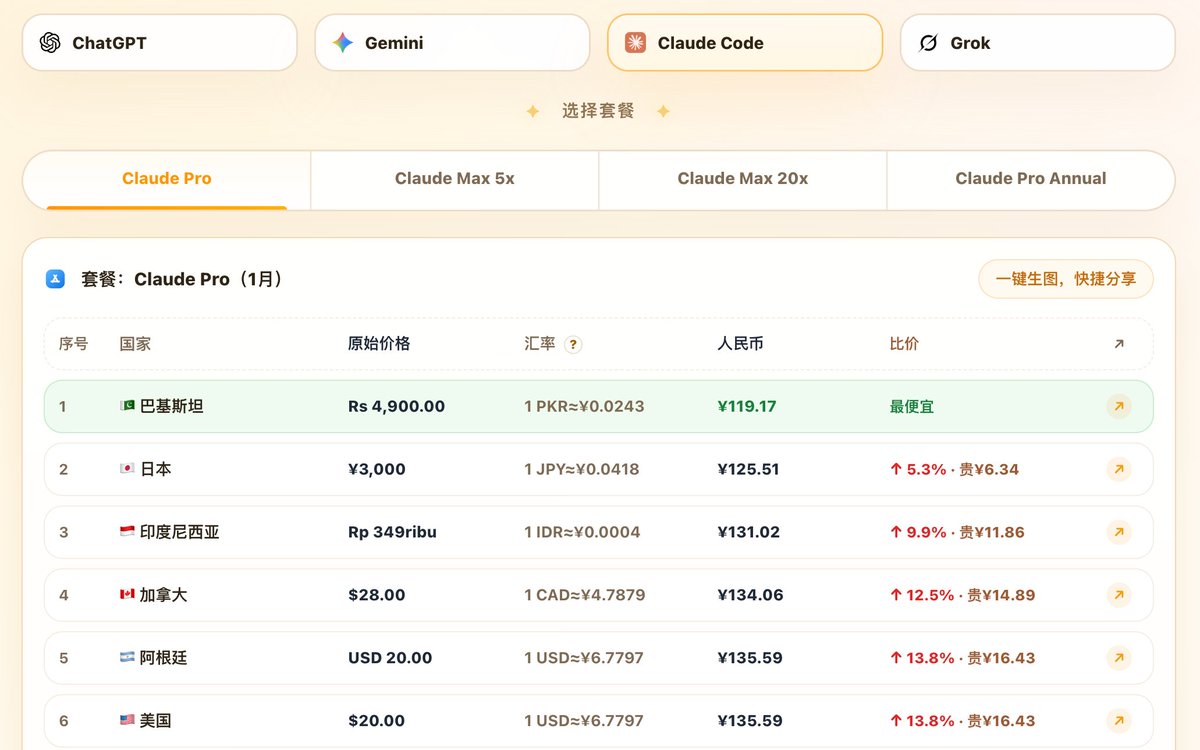Image resolution: width=1200 pixels, height=750 pixels.
Task: Open the arrow link for 日本 row
Action: pyautogui.click(x=1119, y=469)
